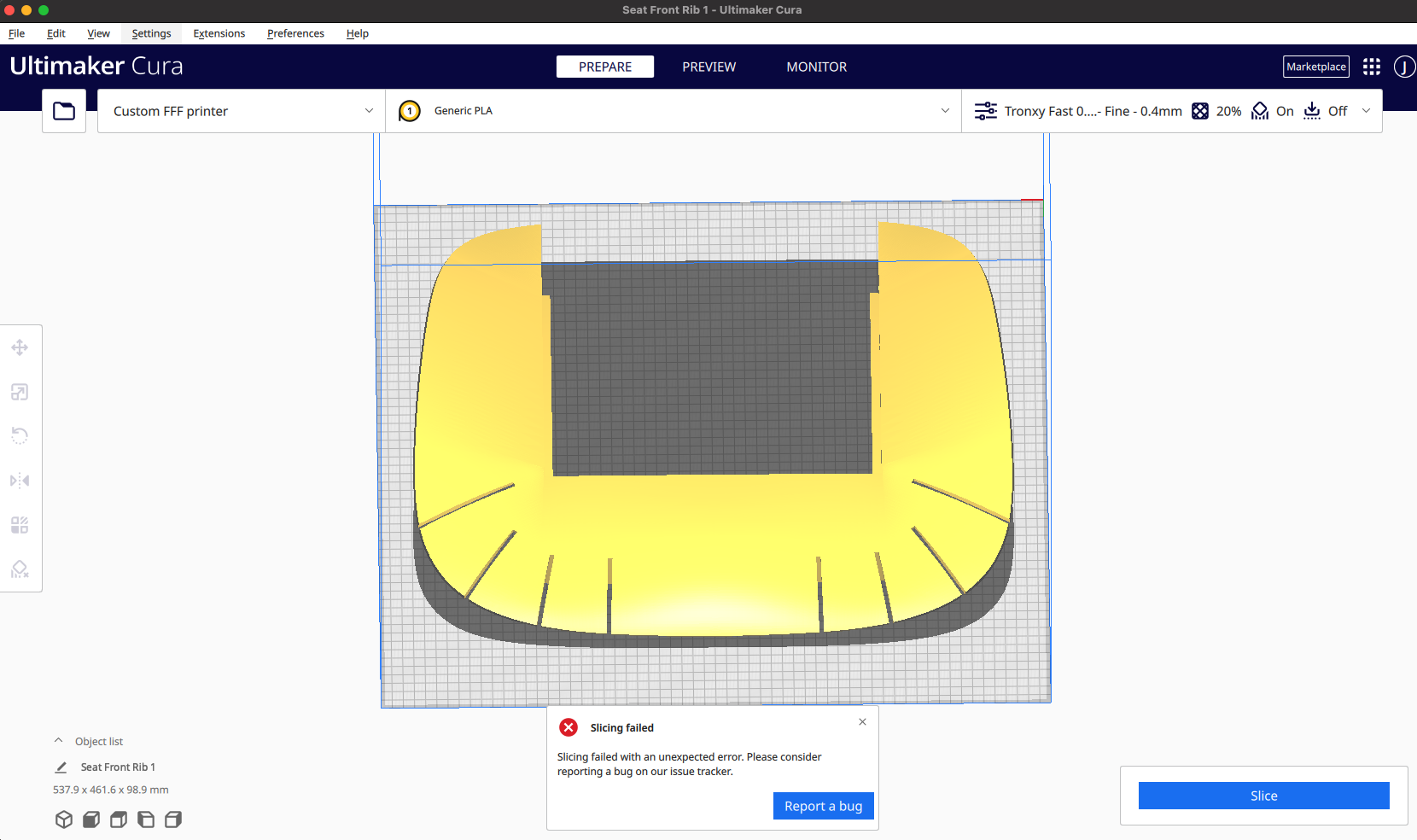Open file using the folder icon
1417x840 pixels.
pyautogui.click(x=64, y=111)
